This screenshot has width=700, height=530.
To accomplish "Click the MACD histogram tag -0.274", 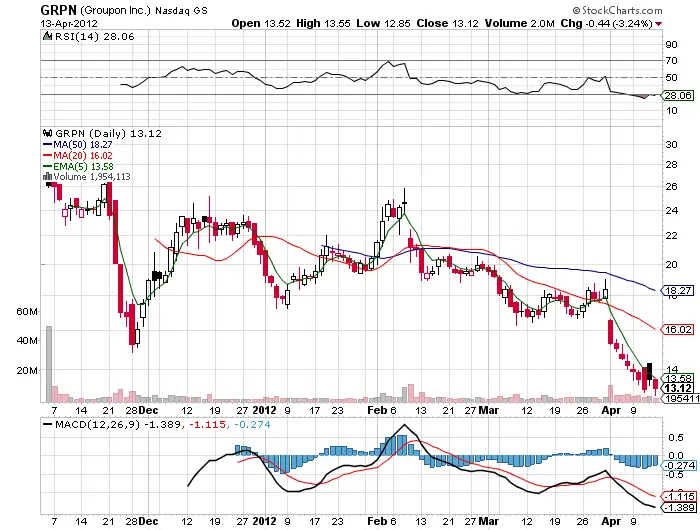I will pos(679,466).
